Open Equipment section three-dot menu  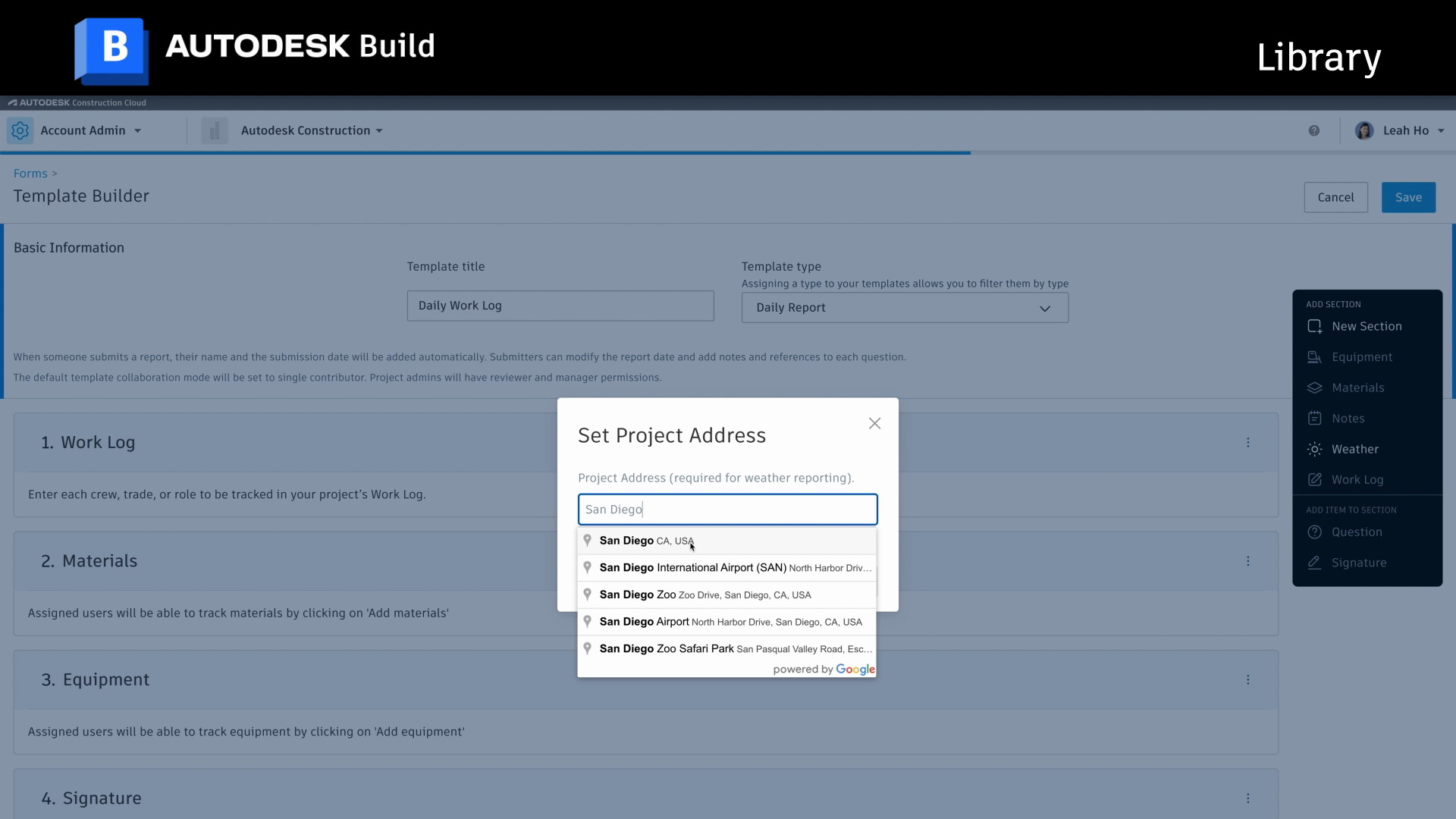tap(1247, 679)
